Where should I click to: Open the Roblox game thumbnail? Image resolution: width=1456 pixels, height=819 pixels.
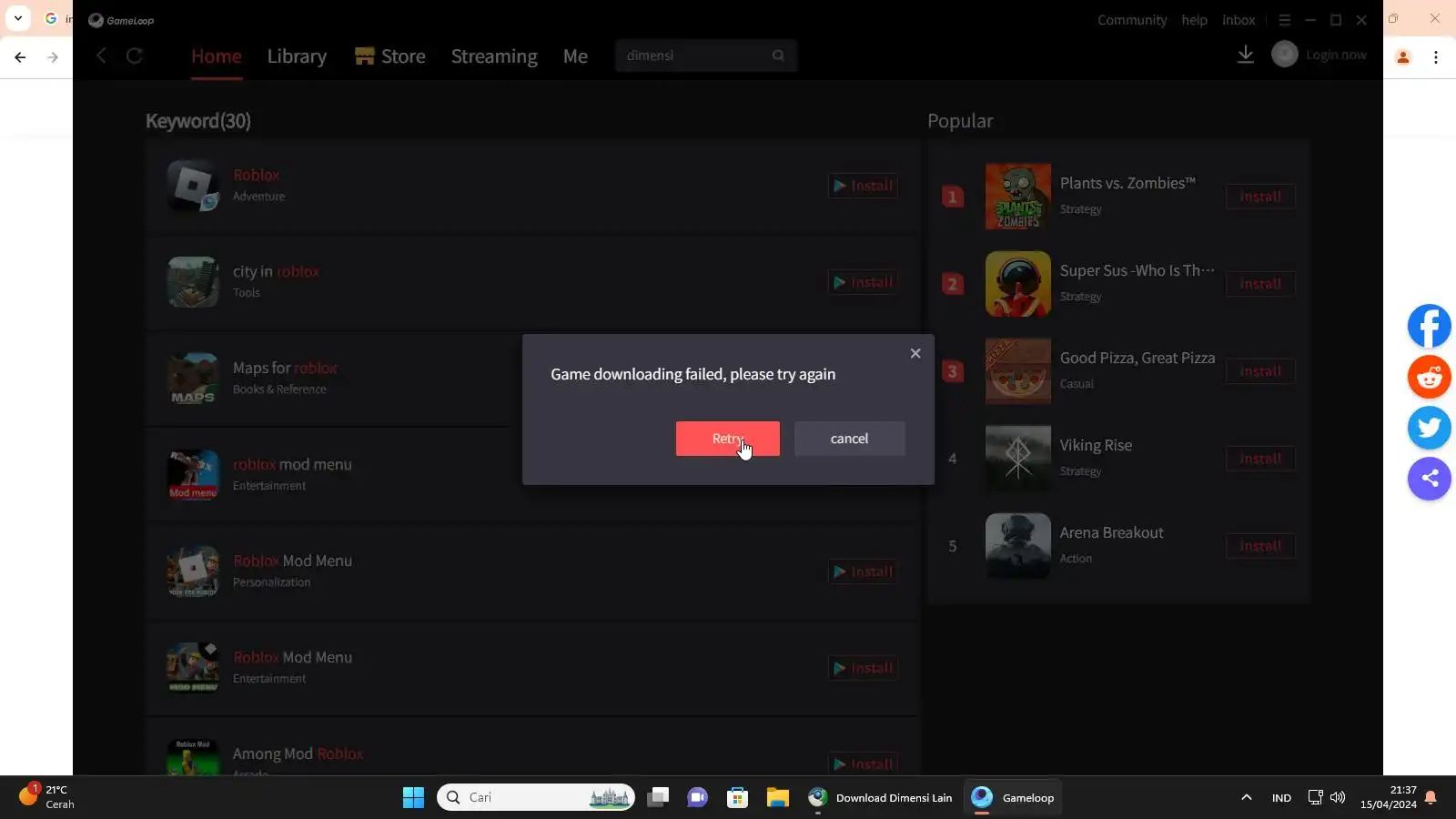click(x=193, y=186)
